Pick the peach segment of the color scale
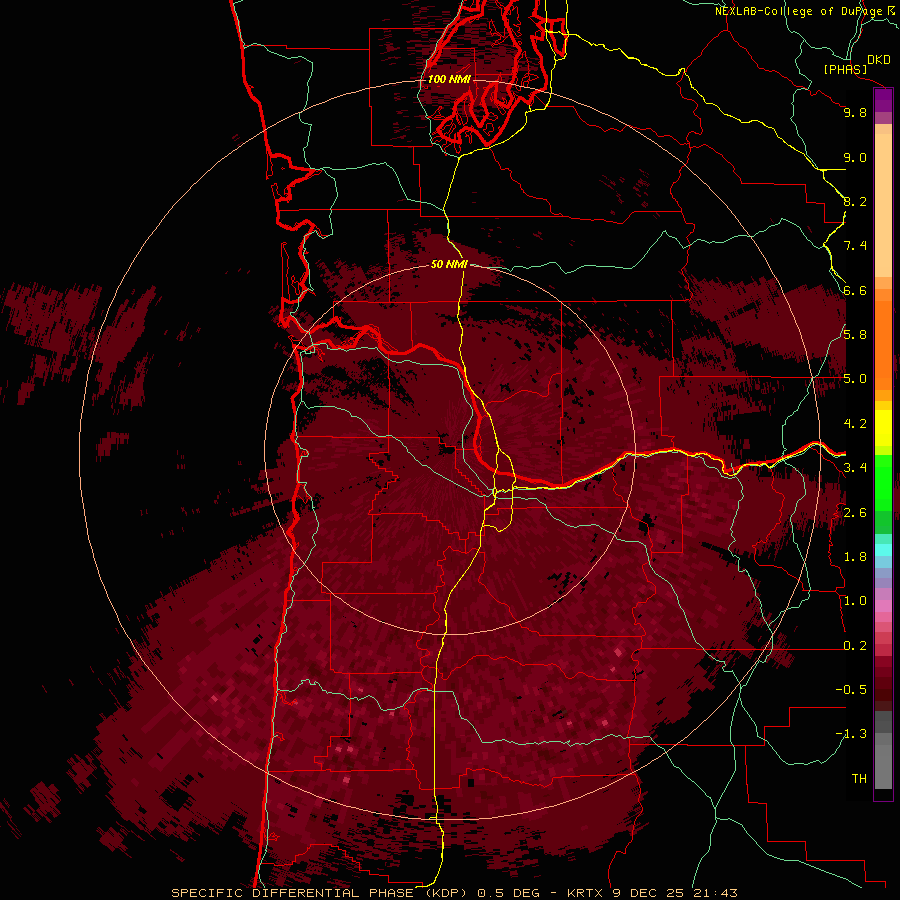Viewport: 900px width, 900px height. click(883, 204)
